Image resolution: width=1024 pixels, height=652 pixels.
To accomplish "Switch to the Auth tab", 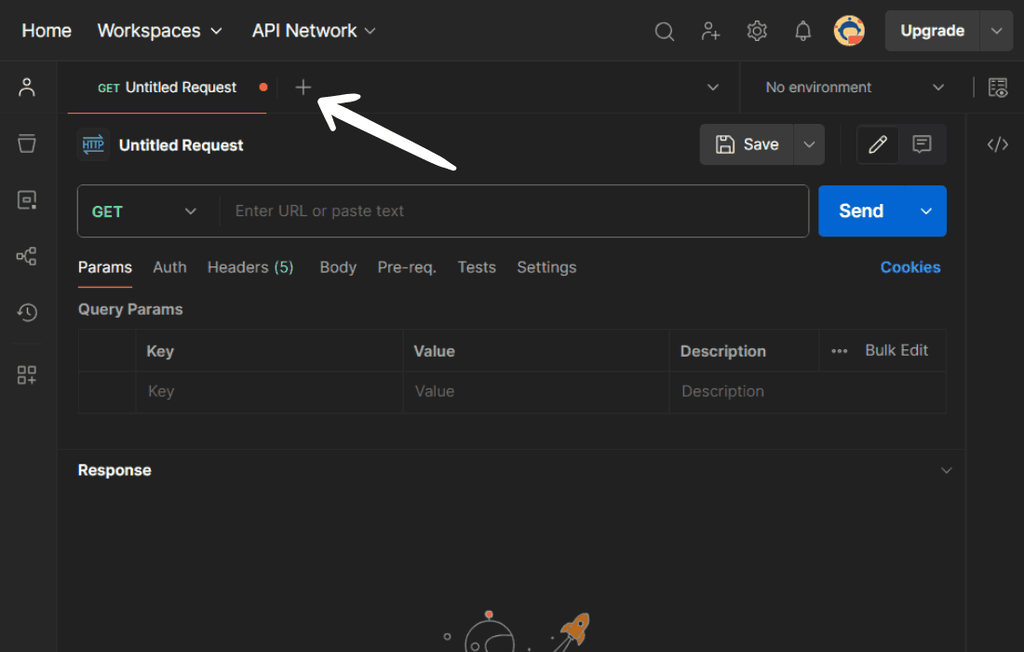I will coord(170,267).
